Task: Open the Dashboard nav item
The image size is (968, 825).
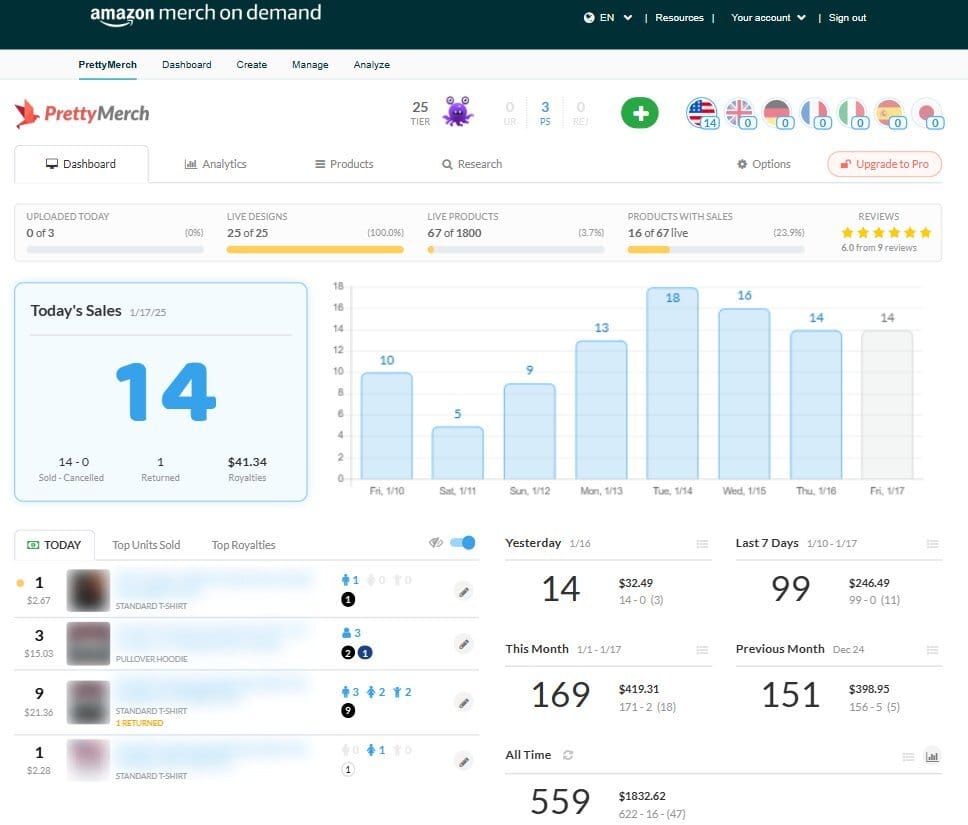Action: tap(186, 65)
